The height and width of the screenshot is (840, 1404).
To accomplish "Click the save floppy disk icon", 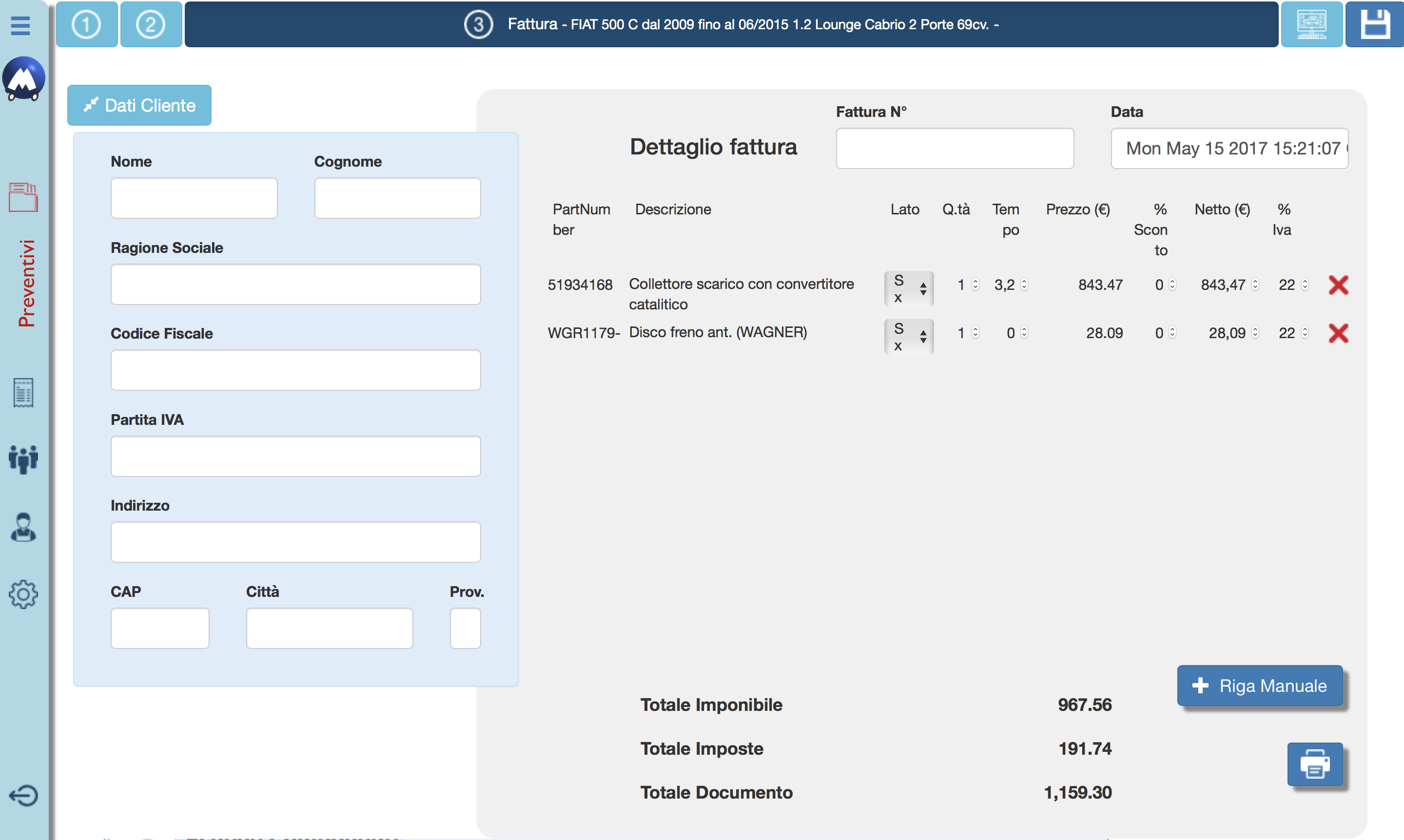I will pos(1375,24).
